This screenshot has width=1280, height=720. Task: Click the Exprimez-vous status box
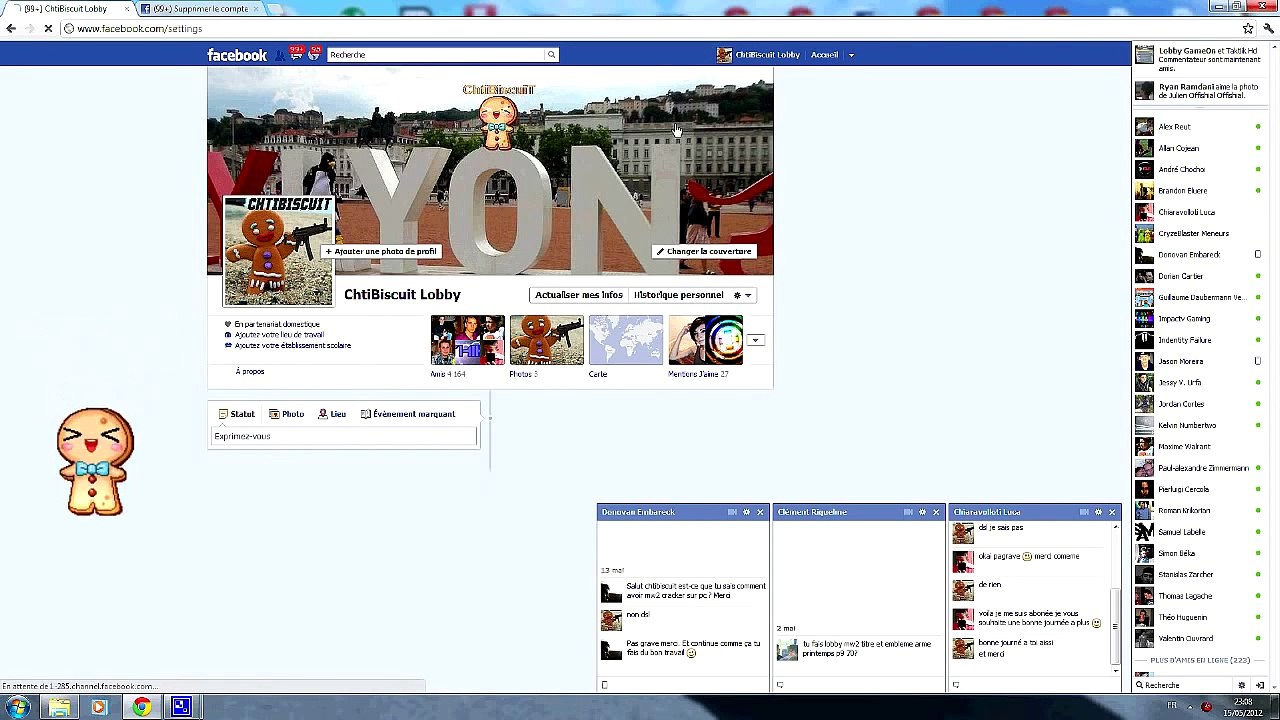point(344,437)
